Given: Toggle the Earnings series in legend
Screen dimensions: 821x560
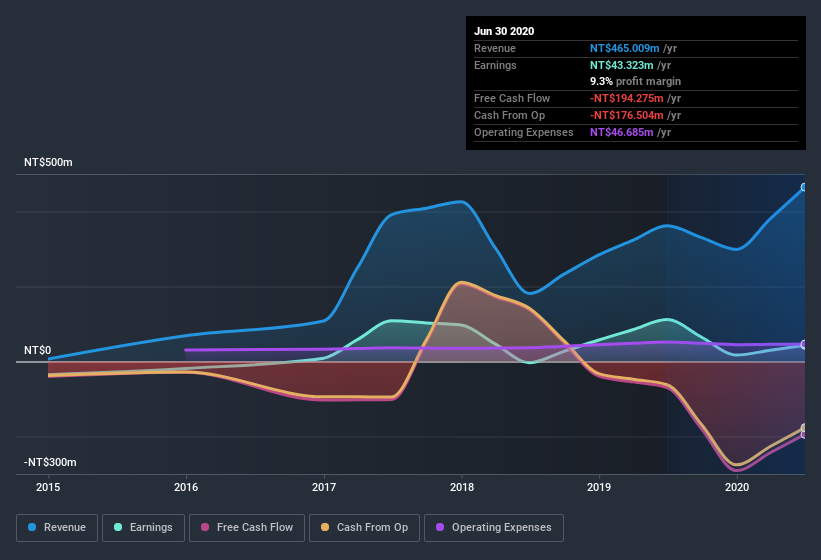Looking at the screenshot, I should [143, 528].
